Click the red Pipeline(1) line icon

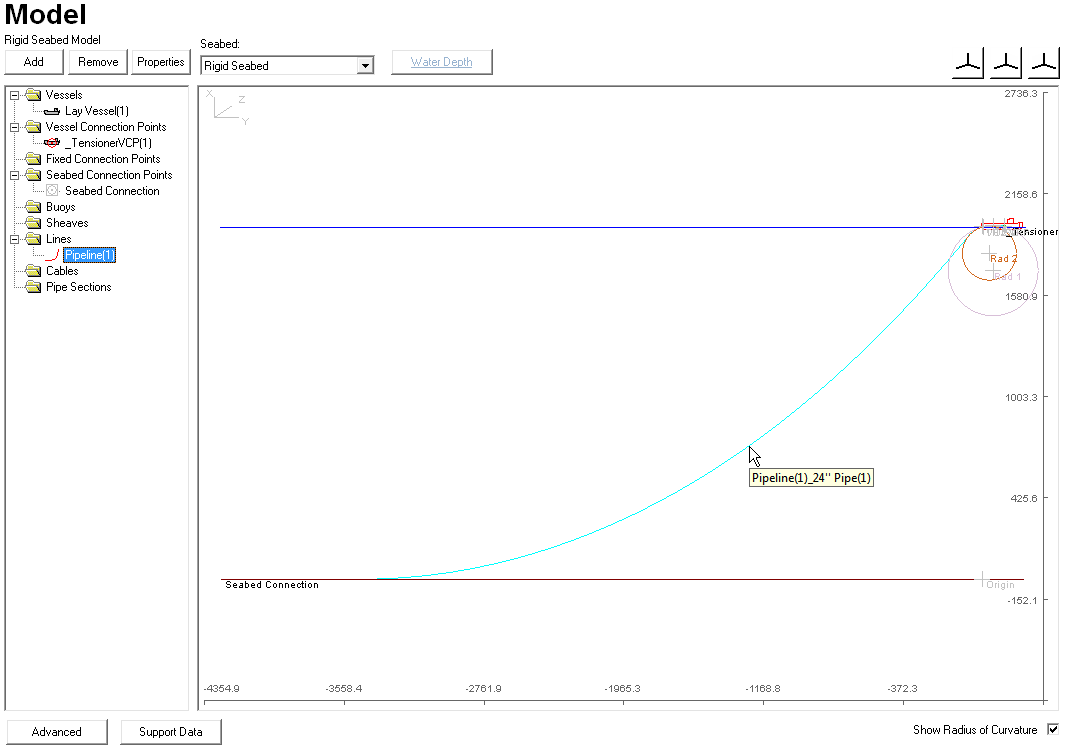coord(53,255)
